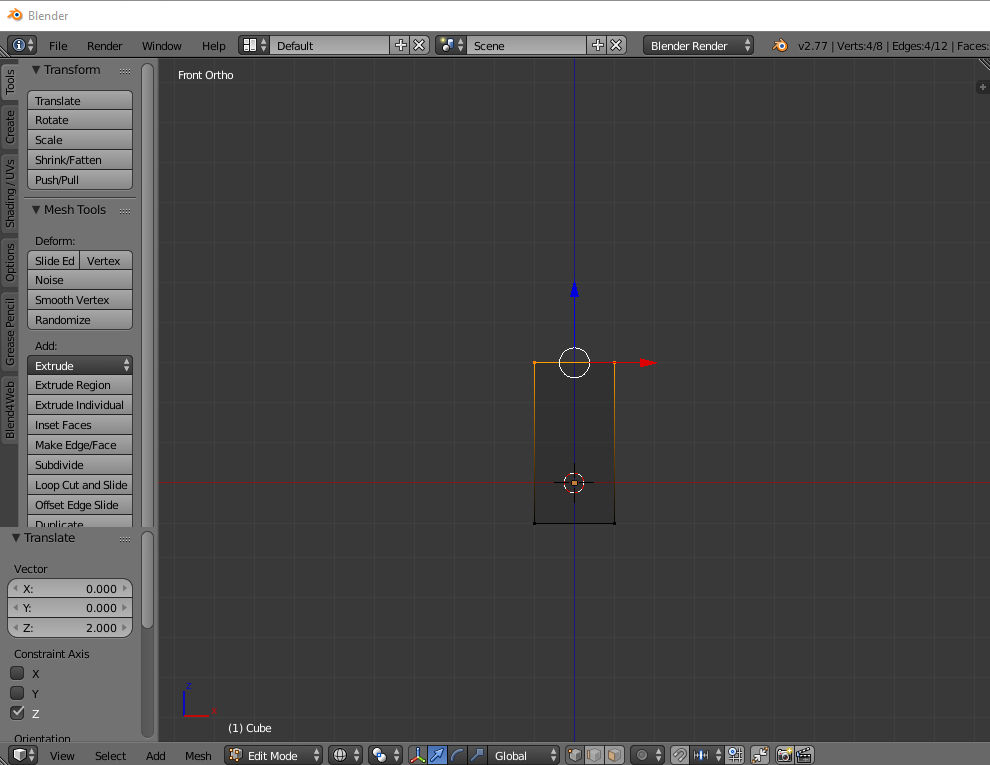Image resolution: width=990 pixels, height=765 pixels.
Task: Toggle the 3D manipulator widget
Action: 417,755
